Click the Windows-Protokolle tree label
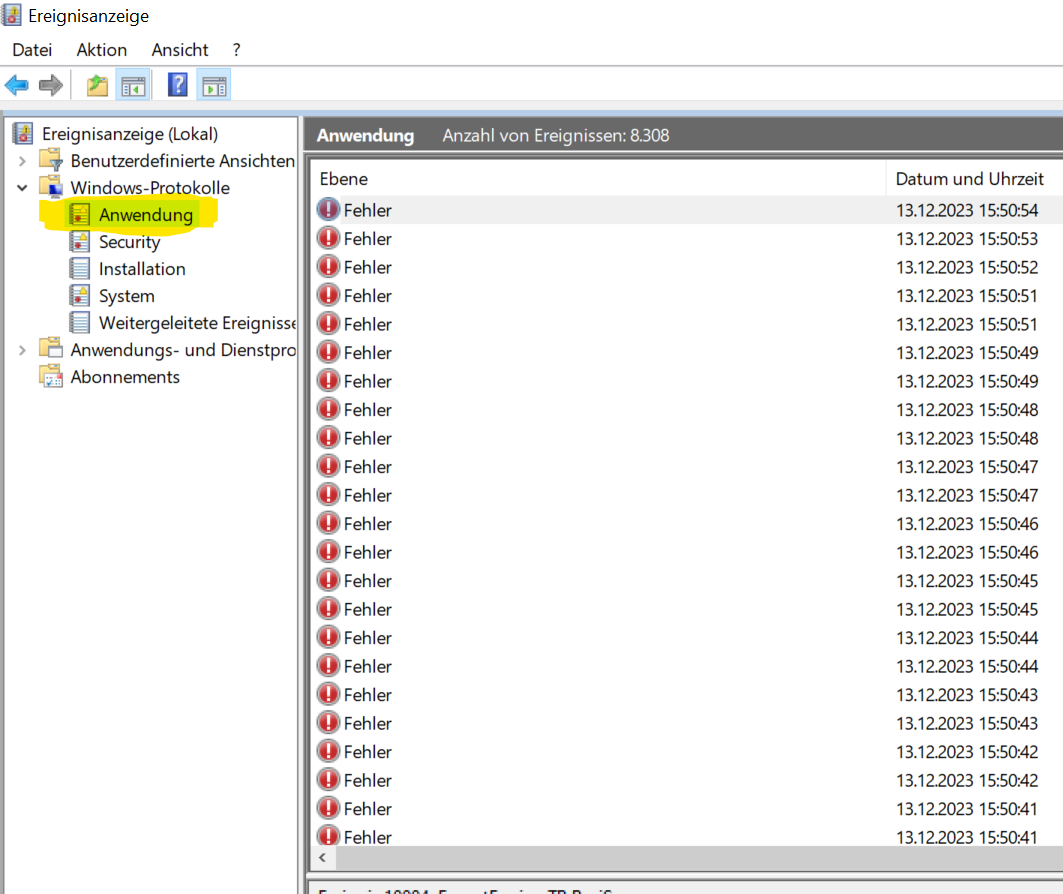Viewport: 1063px width, 894px height. pyautogui.click(x=150, y=188)
